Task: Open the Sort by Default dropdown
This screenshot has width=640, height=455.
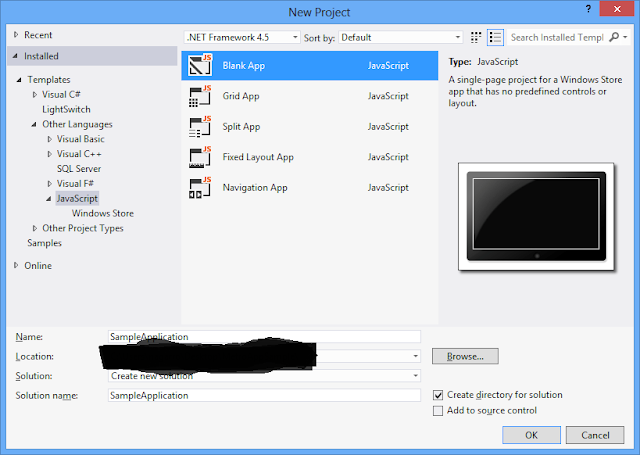Action: coord(400,38)
